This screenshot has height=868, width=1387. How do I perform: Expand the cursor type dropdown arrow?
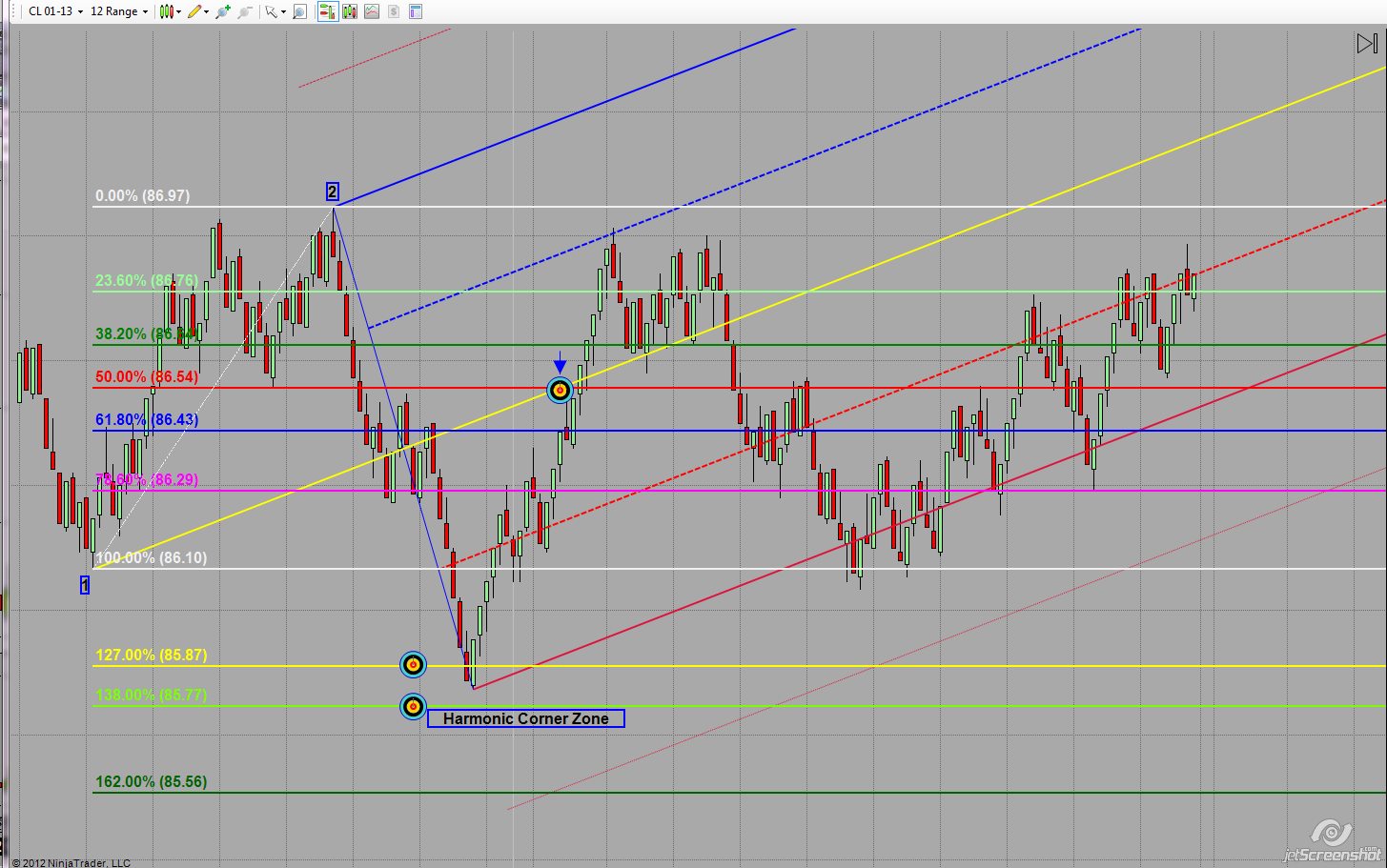pos(282,11)
